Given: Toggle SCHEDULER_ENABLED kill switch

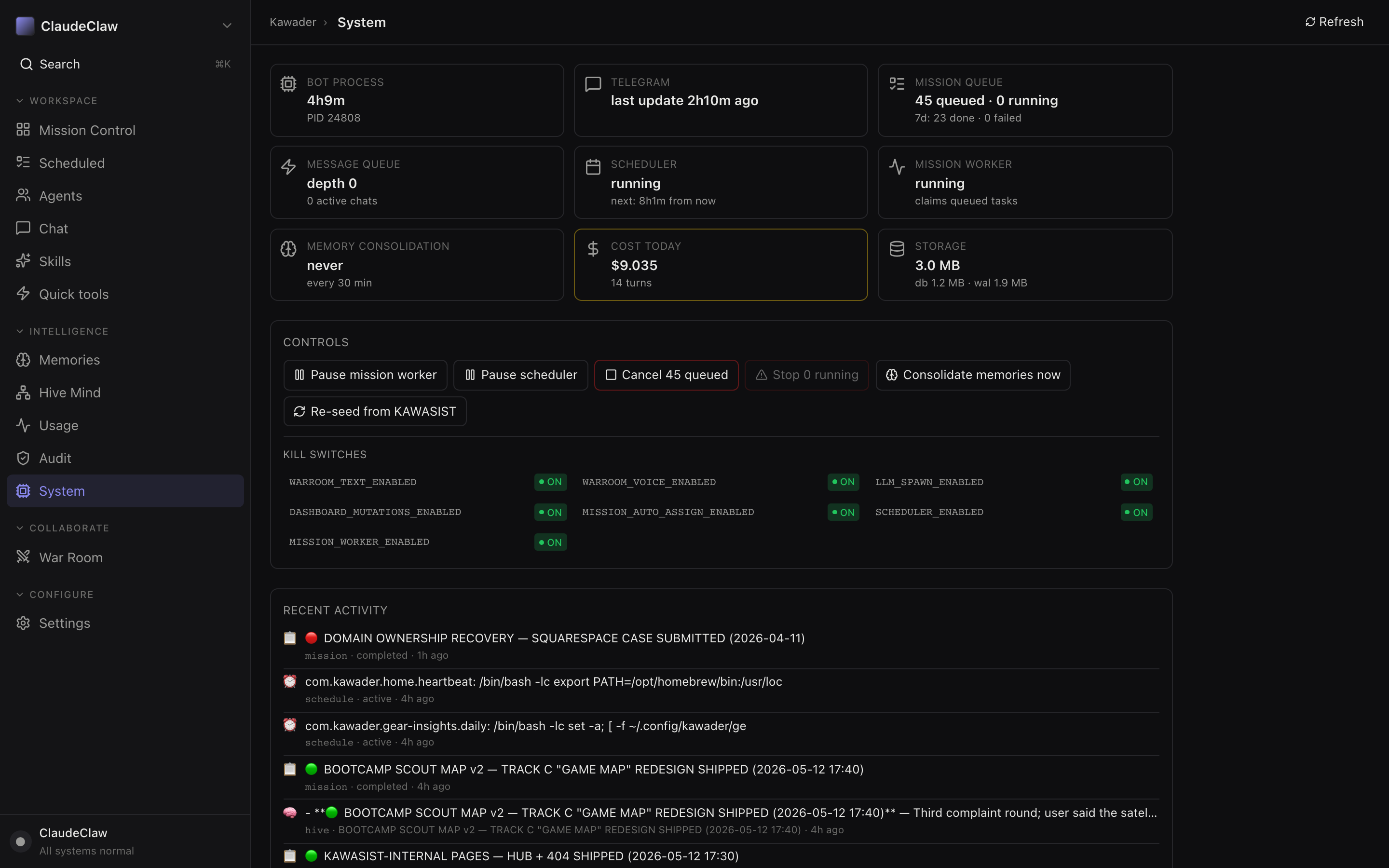Looking at the screenshot, I should coord(1136,512).
